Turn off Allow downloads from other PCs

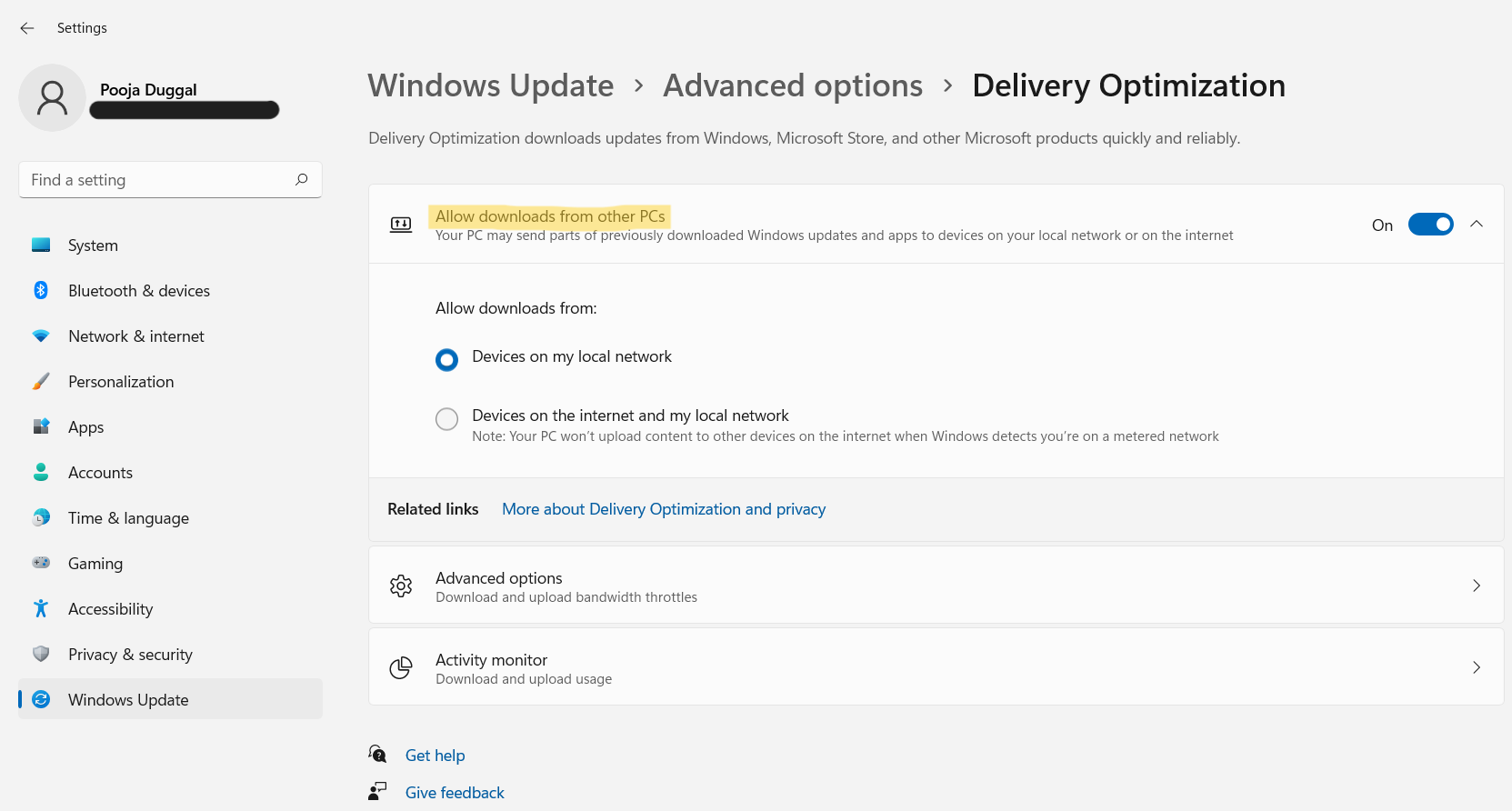coord(1430,225)
